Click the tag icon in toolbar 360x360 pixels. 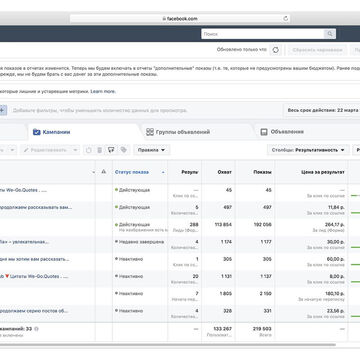tap(124, 150)
